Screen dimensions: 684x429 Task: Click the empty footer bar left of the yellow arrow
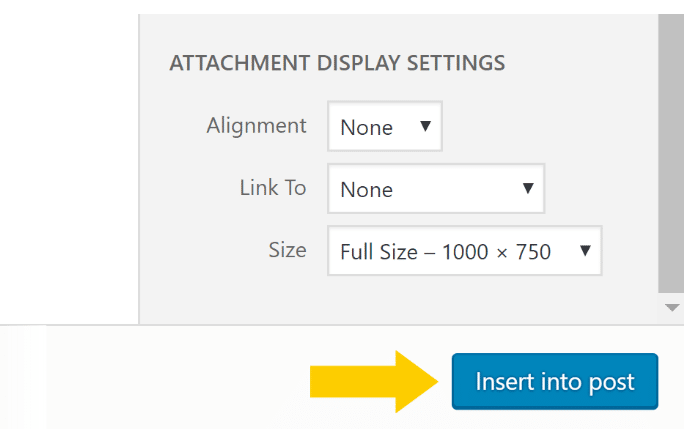pos(174,377)
